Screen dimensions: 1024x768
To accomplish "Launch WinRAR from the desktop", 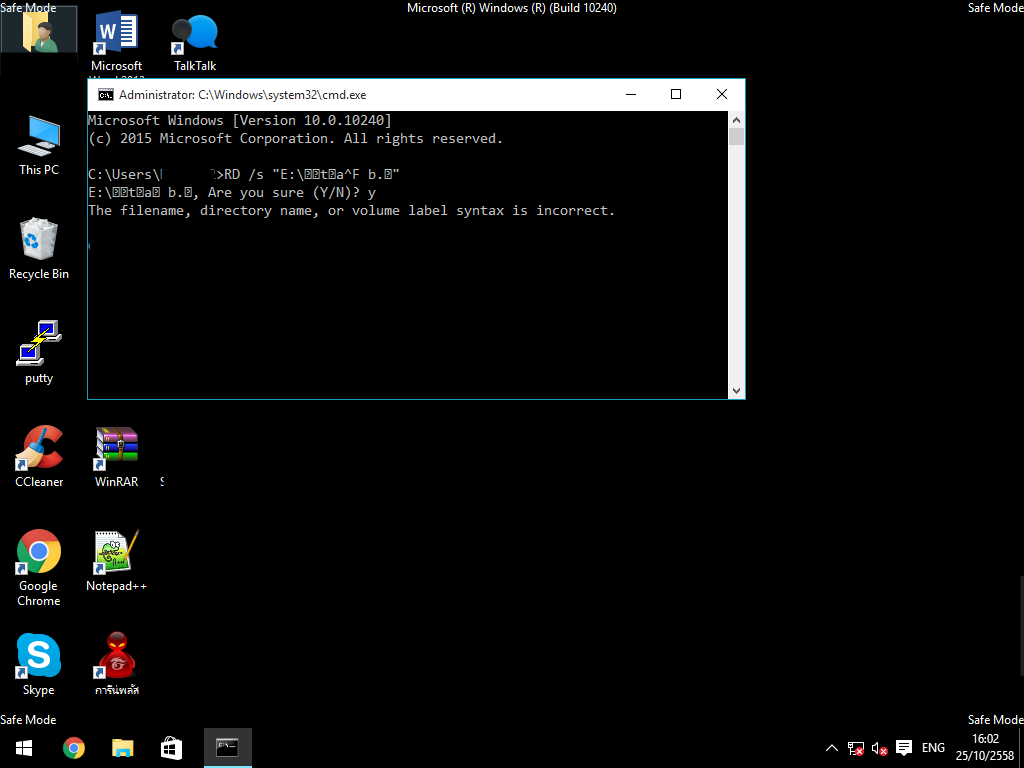I will (117, 450).
